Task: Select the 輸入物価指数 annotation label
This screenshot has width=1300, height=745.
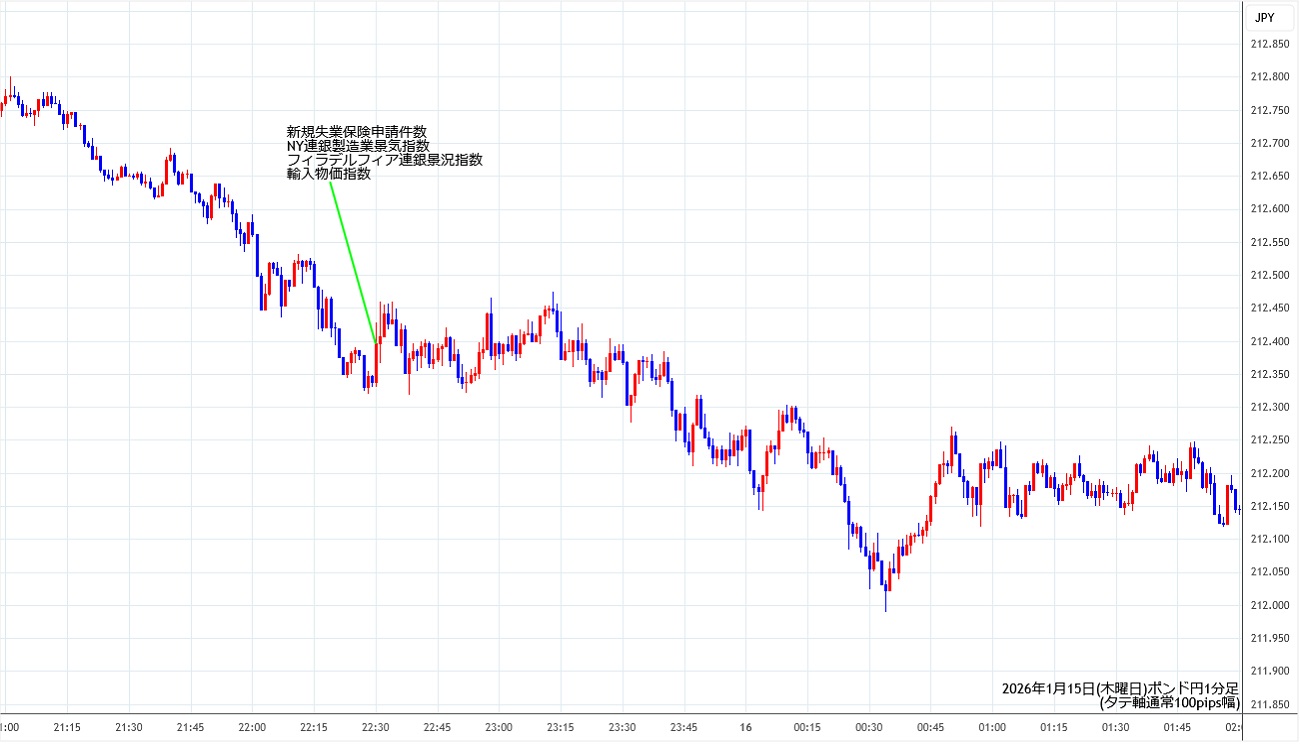Action: click(328, 174)
